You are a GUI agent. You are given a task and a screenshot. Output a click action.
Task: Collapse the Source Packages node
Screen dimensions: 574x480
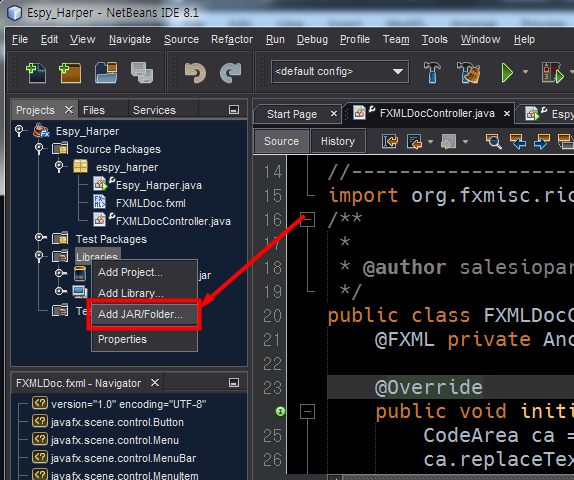(x=39, y=148)
